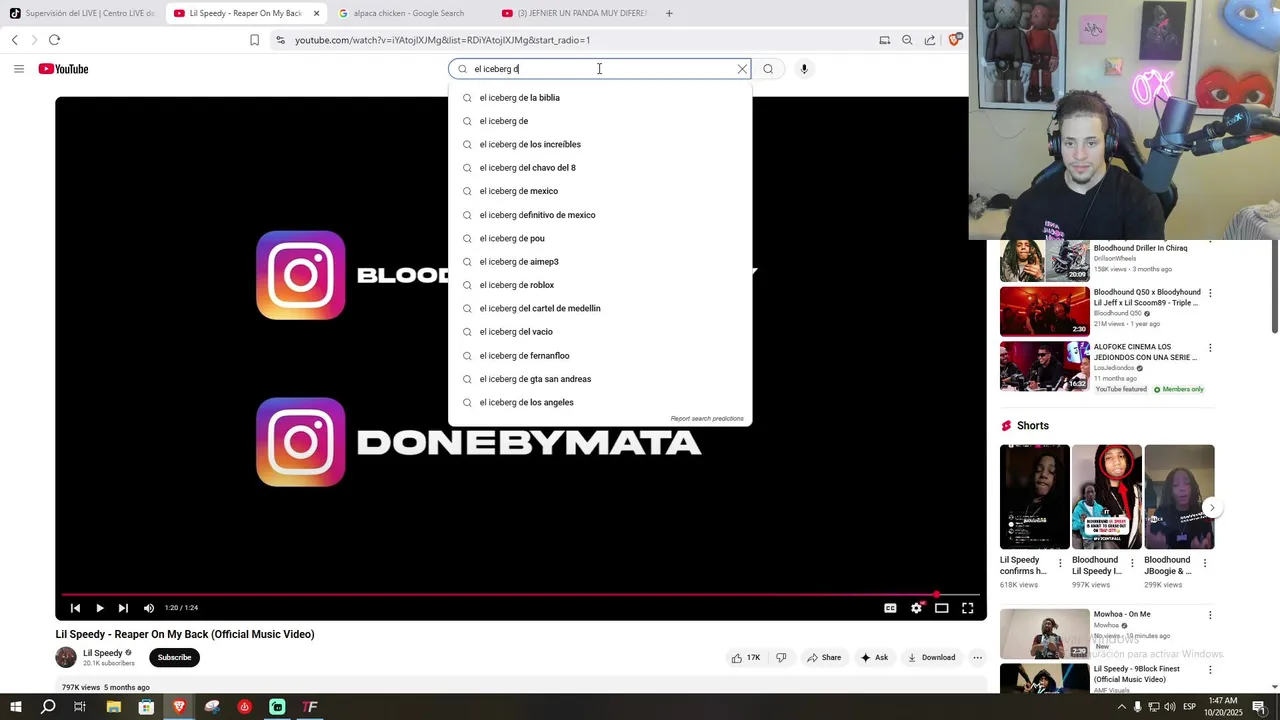The height and width of the screenshot is (720, 1280).
Task: Share the video with the Share button
Action: pos(824,657)
